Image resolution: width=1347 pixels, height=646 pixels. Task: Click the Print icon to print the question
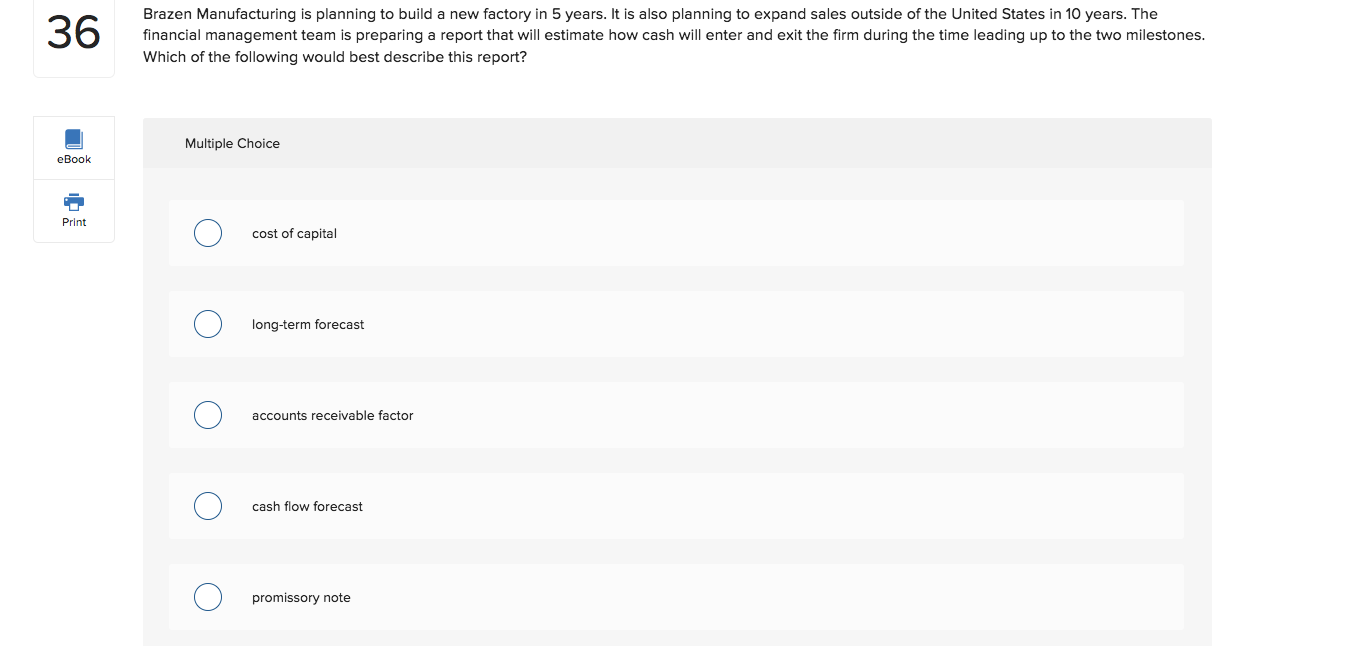tap(73, 210)
